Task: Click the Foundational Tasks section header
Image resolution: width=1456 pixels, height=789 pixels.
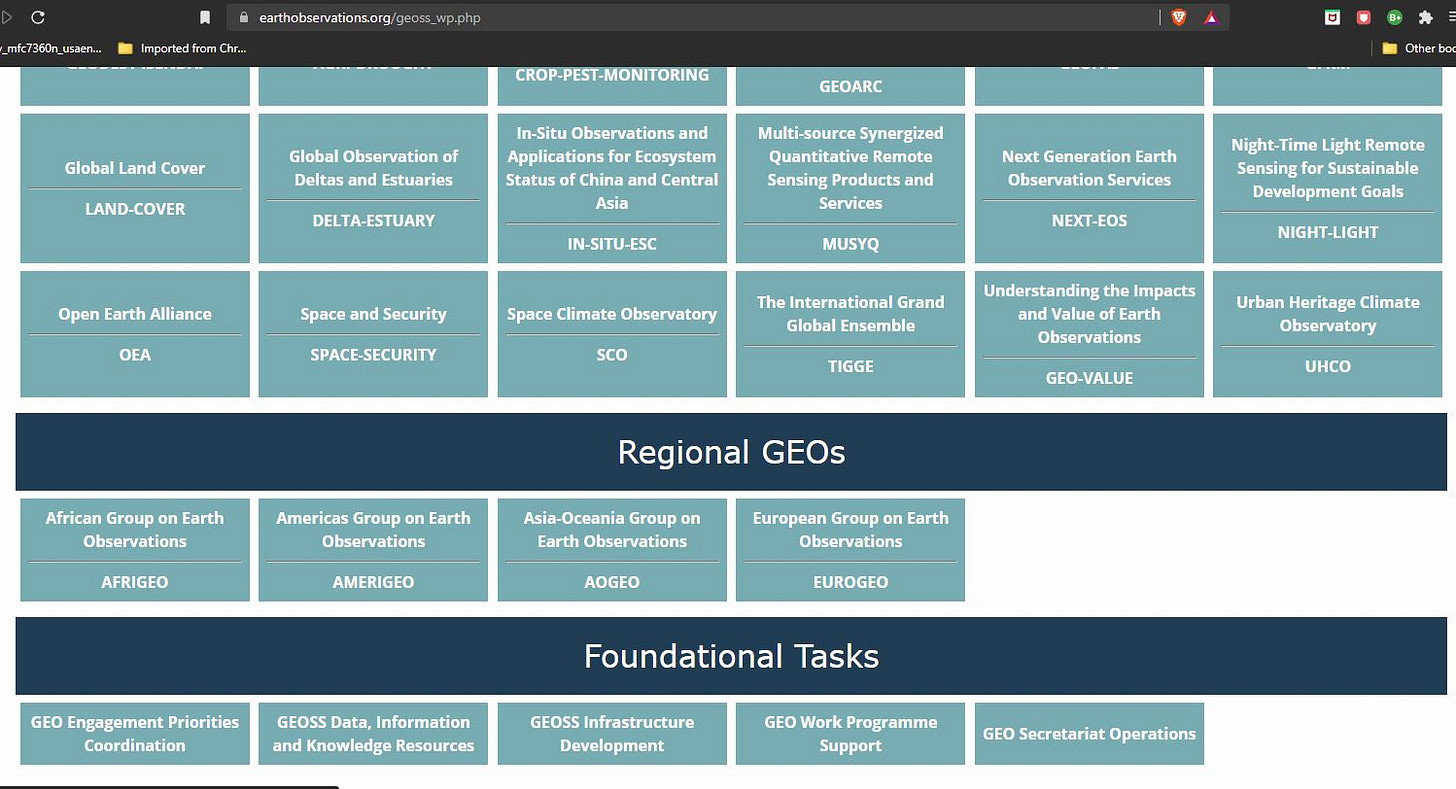Action: pos(731,656)
